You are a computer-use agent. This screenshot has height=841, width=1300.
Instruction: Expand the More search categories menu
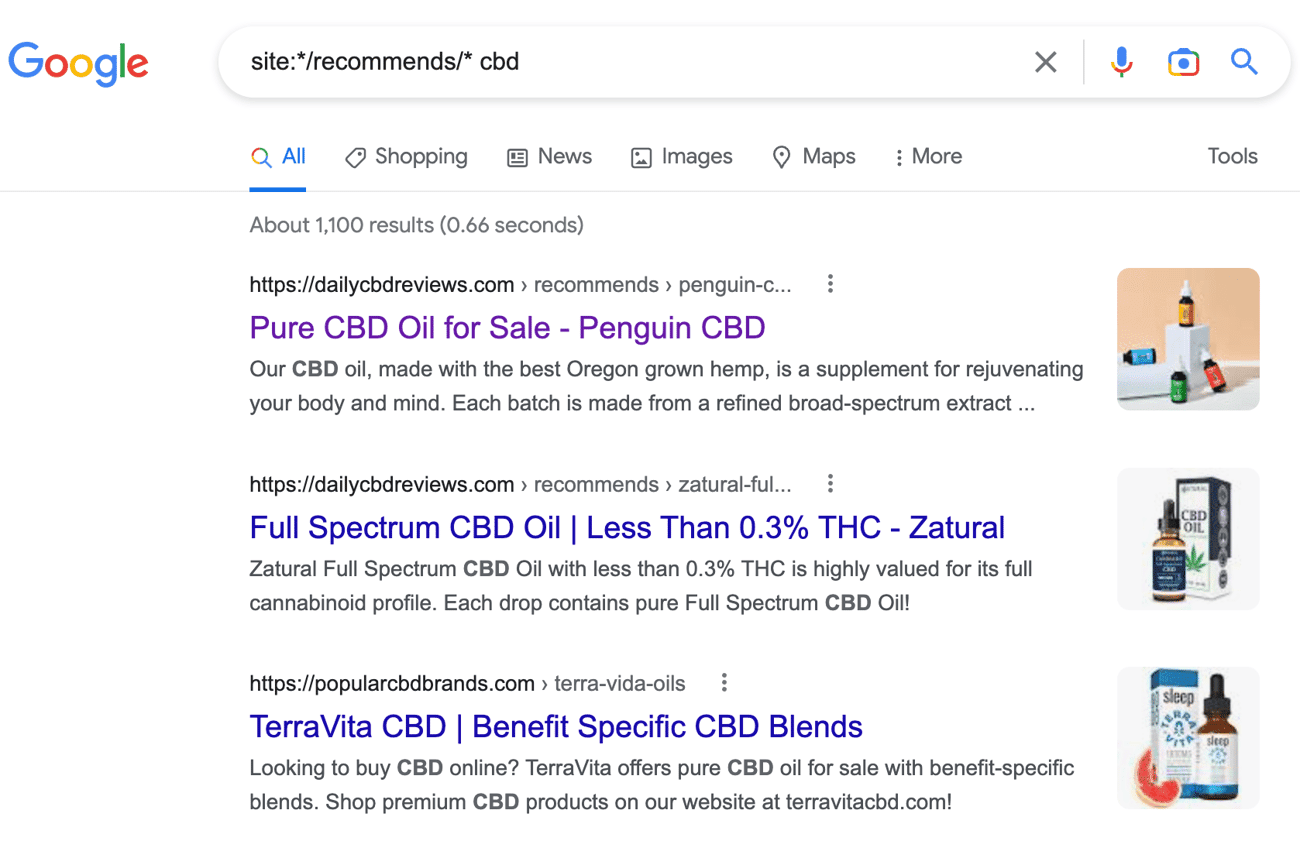(x=928, y=157)
